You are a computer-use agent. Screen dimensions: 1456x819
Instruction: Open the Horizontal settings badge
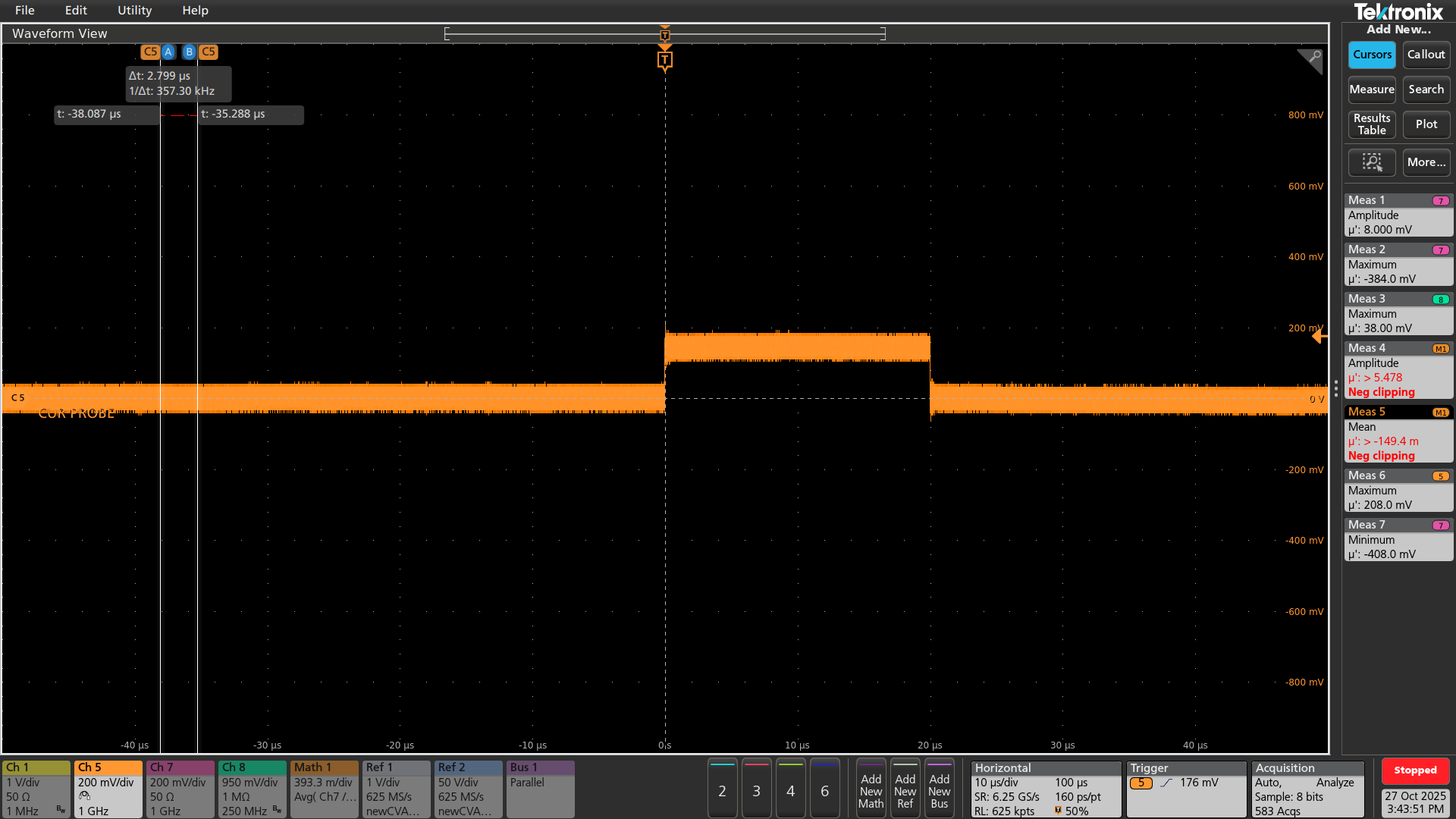coord(1045,789)
